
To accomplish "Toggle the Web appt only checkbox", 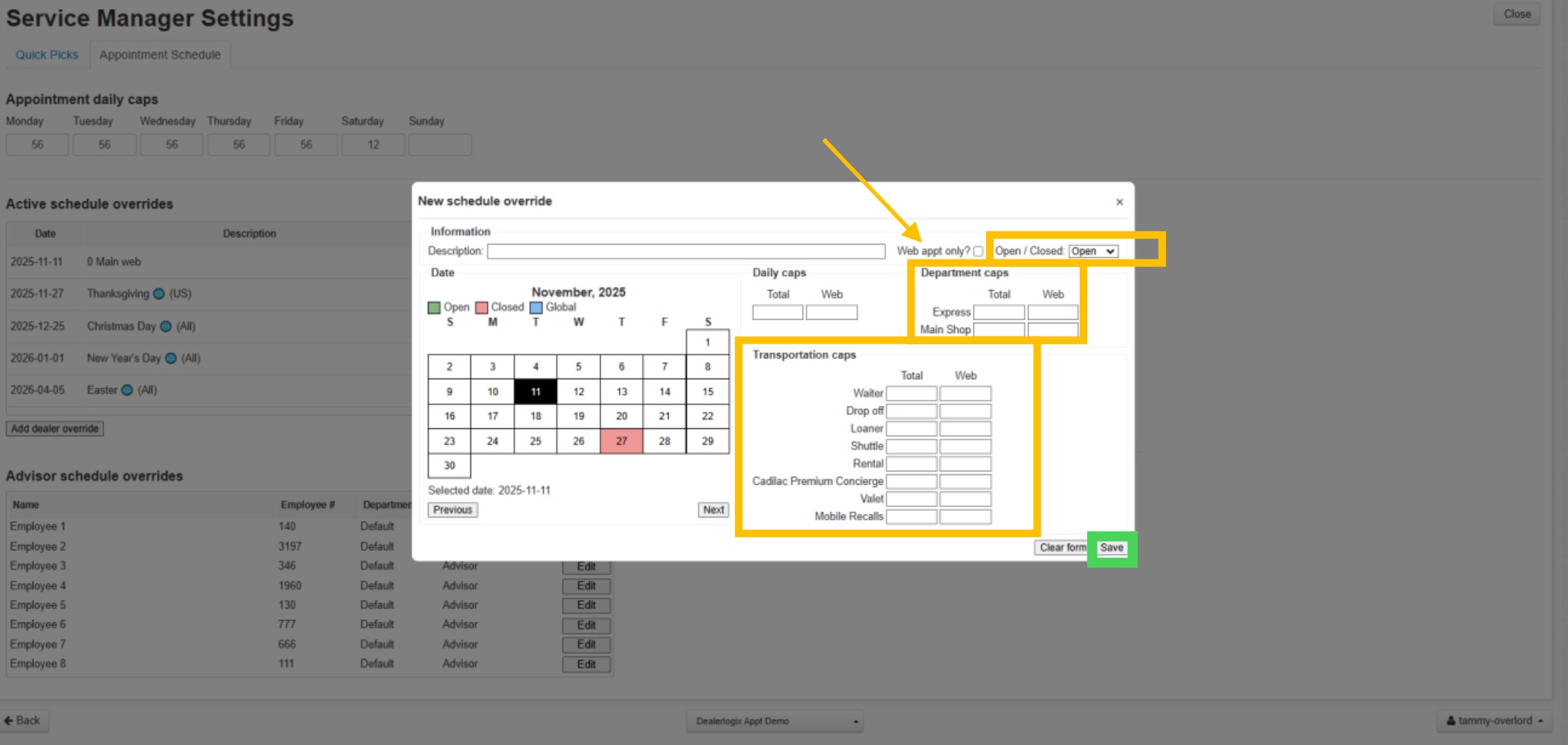I will 978,251.
